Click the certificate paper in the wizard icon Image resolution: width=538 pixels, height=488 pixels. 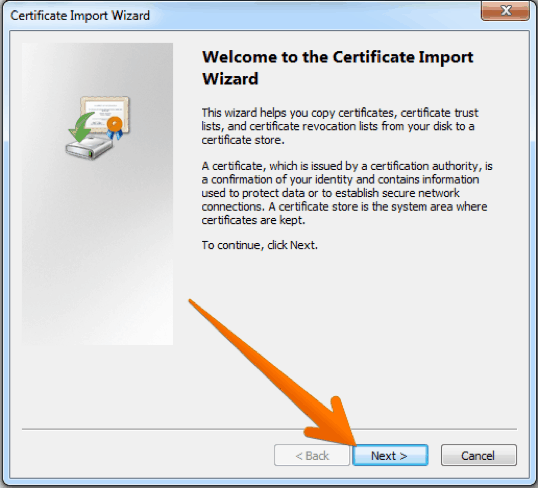(x=104, y=113)
